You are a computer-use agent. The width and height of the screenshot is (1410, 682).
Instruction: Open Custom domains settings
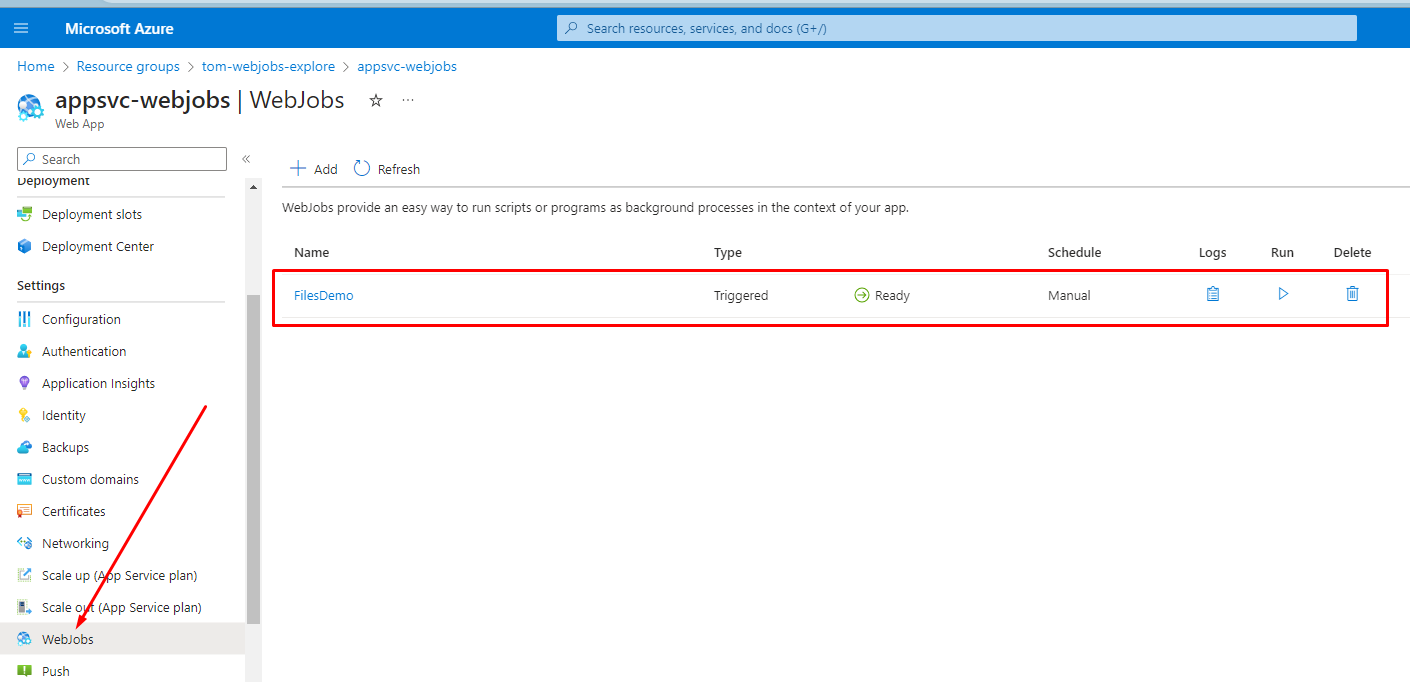[x=90, y=478]
